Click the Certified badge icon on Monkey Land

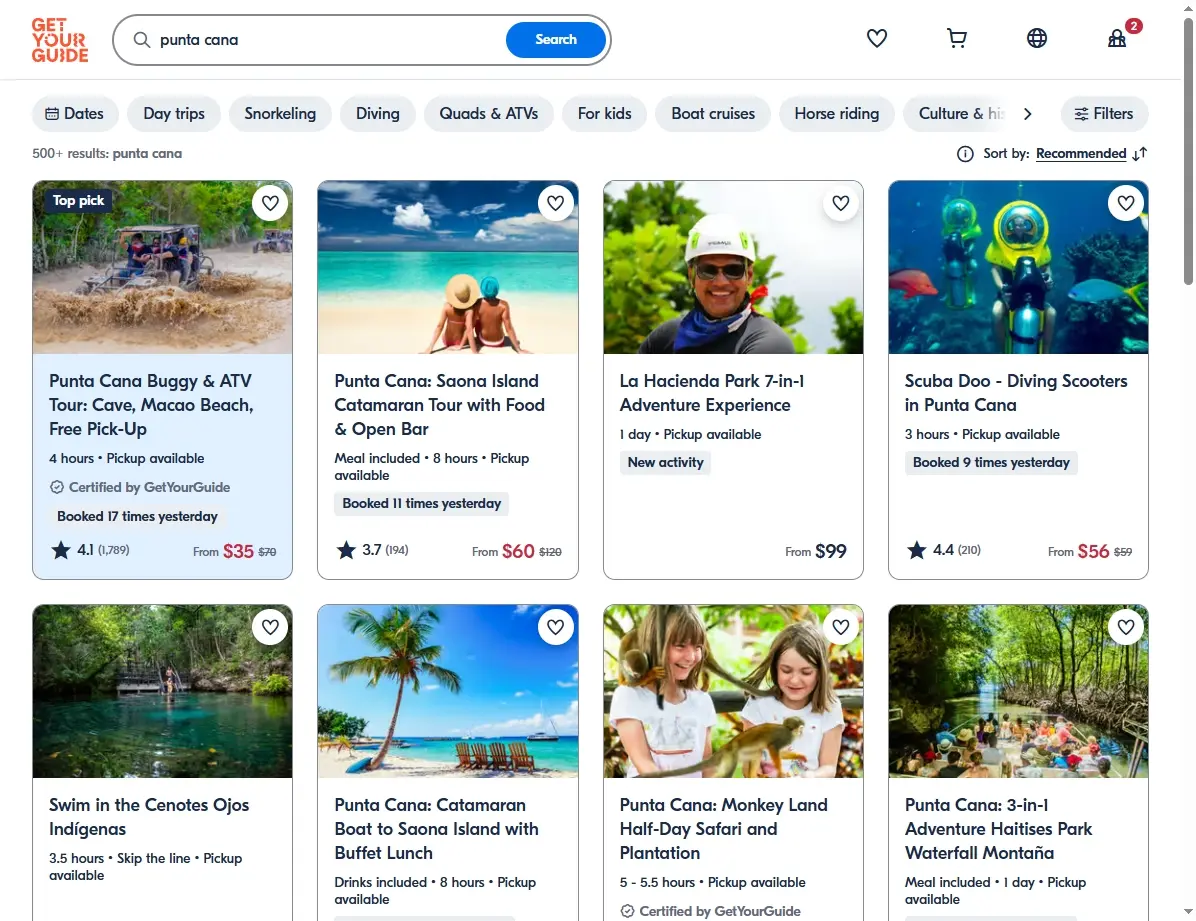coord(627,911)
